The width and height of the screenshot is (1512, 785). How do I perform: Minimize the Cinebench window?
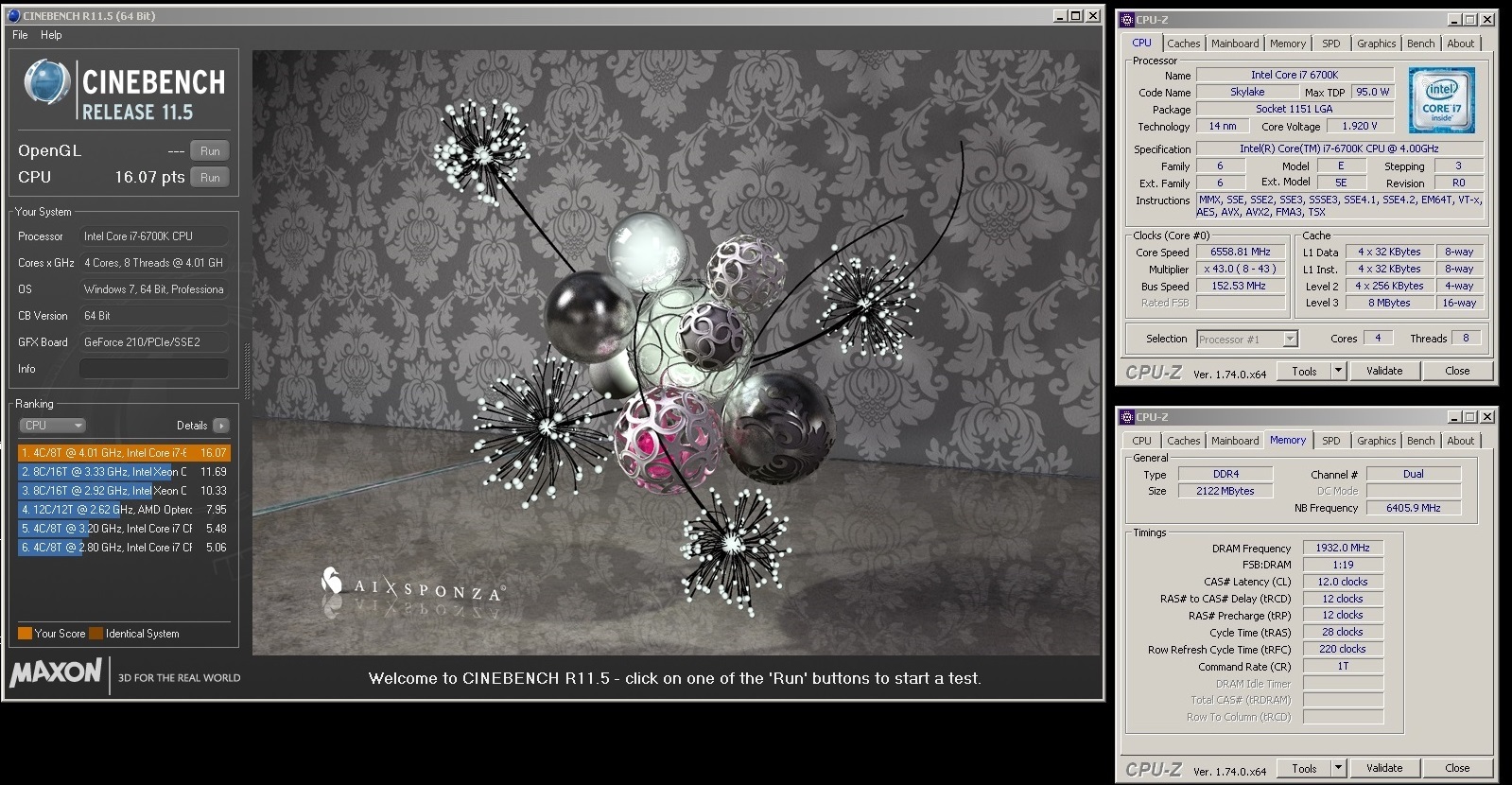coord(1060,15)
